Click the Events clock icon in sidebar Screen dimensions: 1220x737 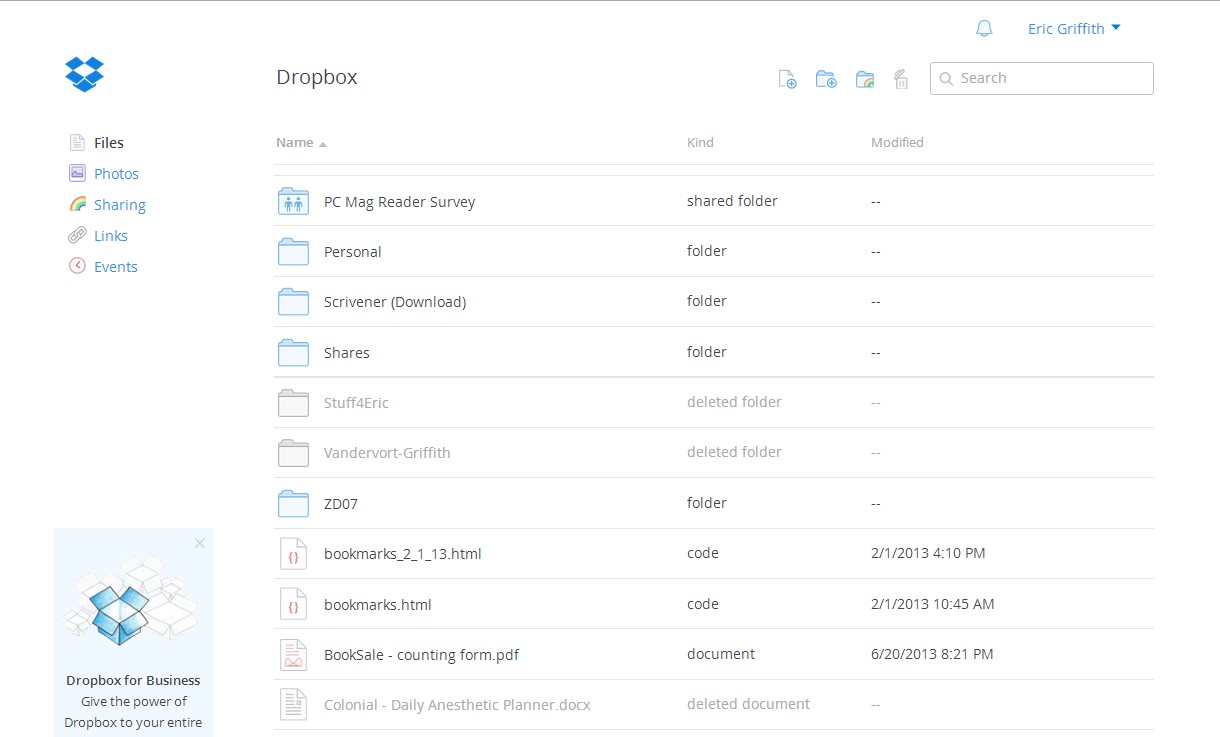click(x=77, y=266)
